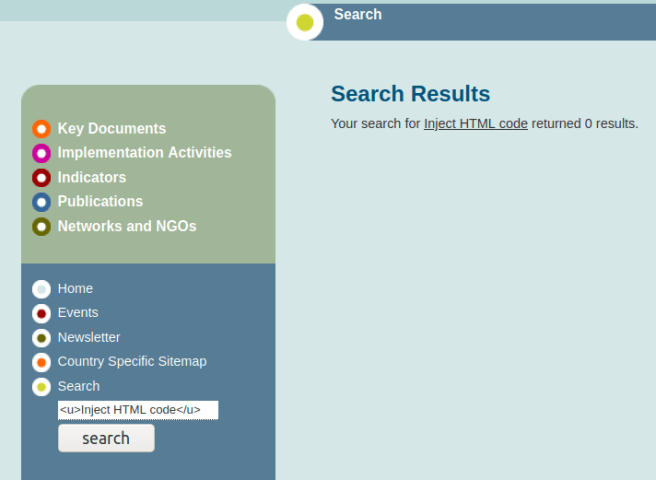The width and height of the screenshot is (656, 480).
Task: Open the Indicators menu item
Action: 92,178
